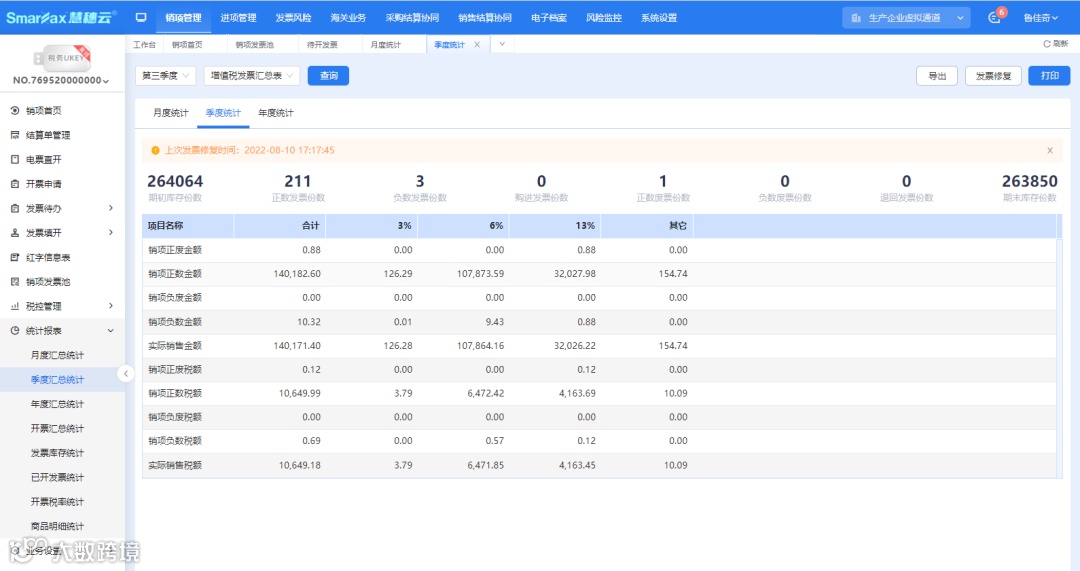
Task: Open 开票税率统计 in the sidebar
Action: (x=57, y=502)
